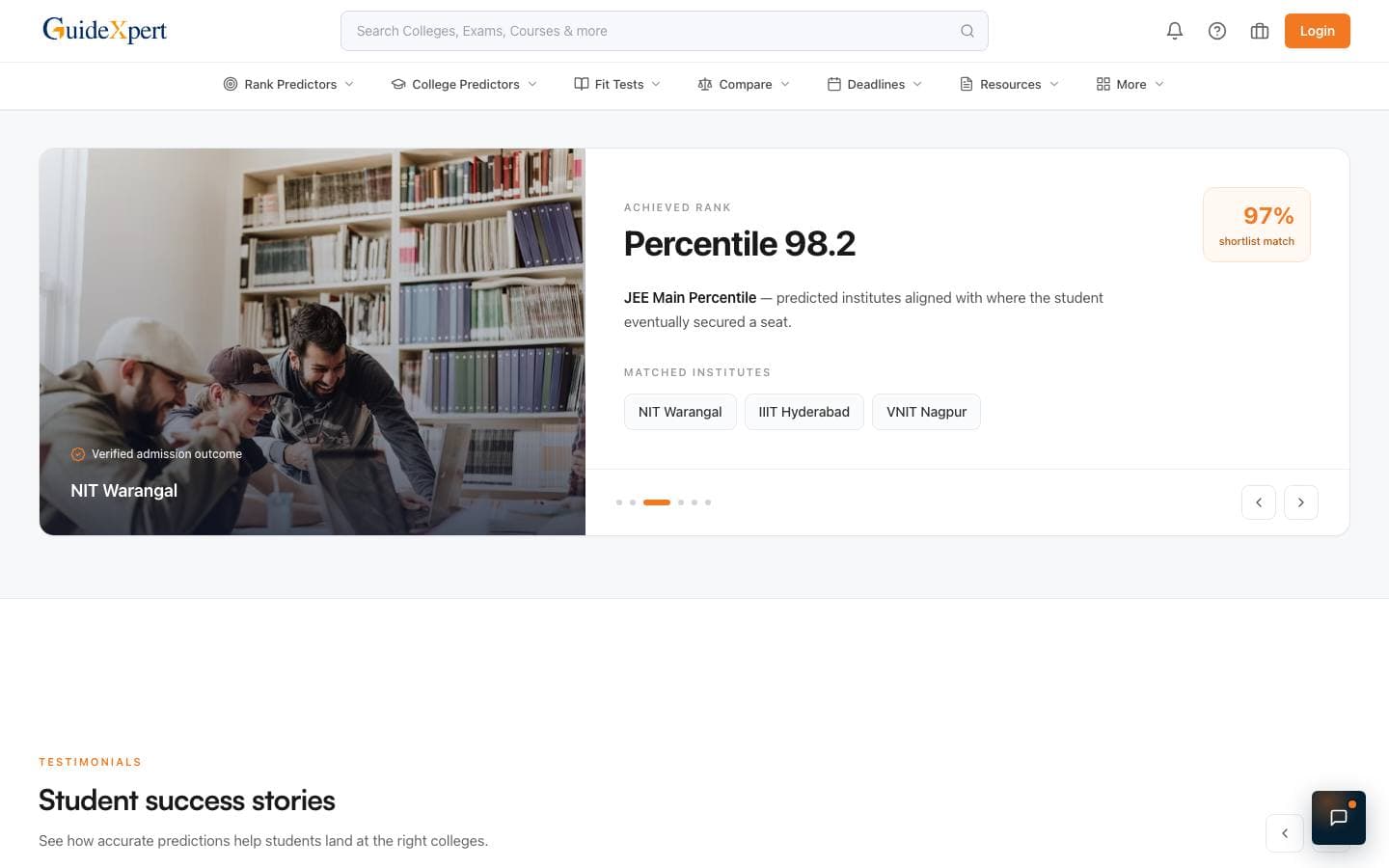
Task: Expand the Resources chevron
Action: 1054,84
